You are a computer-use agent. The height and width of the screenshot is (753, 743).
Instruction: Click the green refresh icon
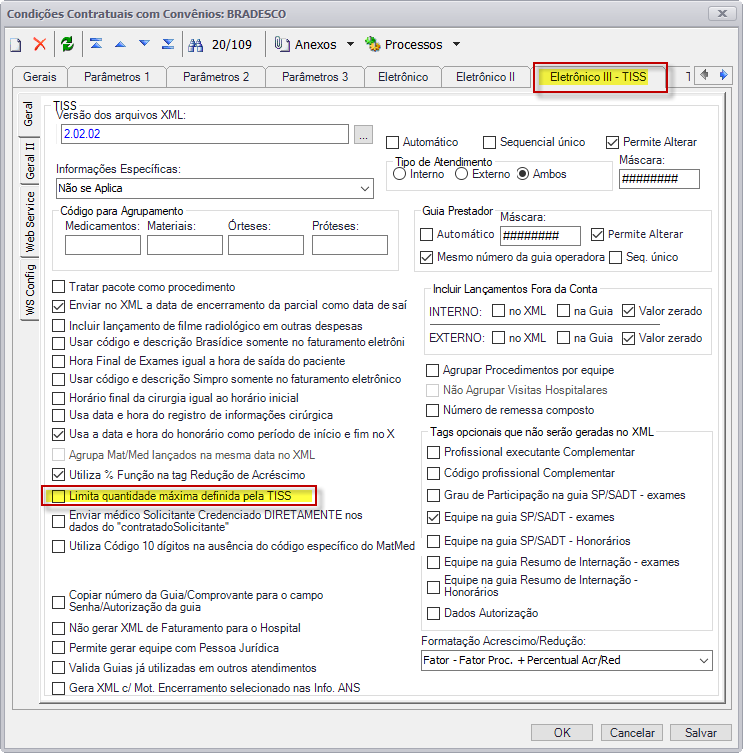[67, 44]
